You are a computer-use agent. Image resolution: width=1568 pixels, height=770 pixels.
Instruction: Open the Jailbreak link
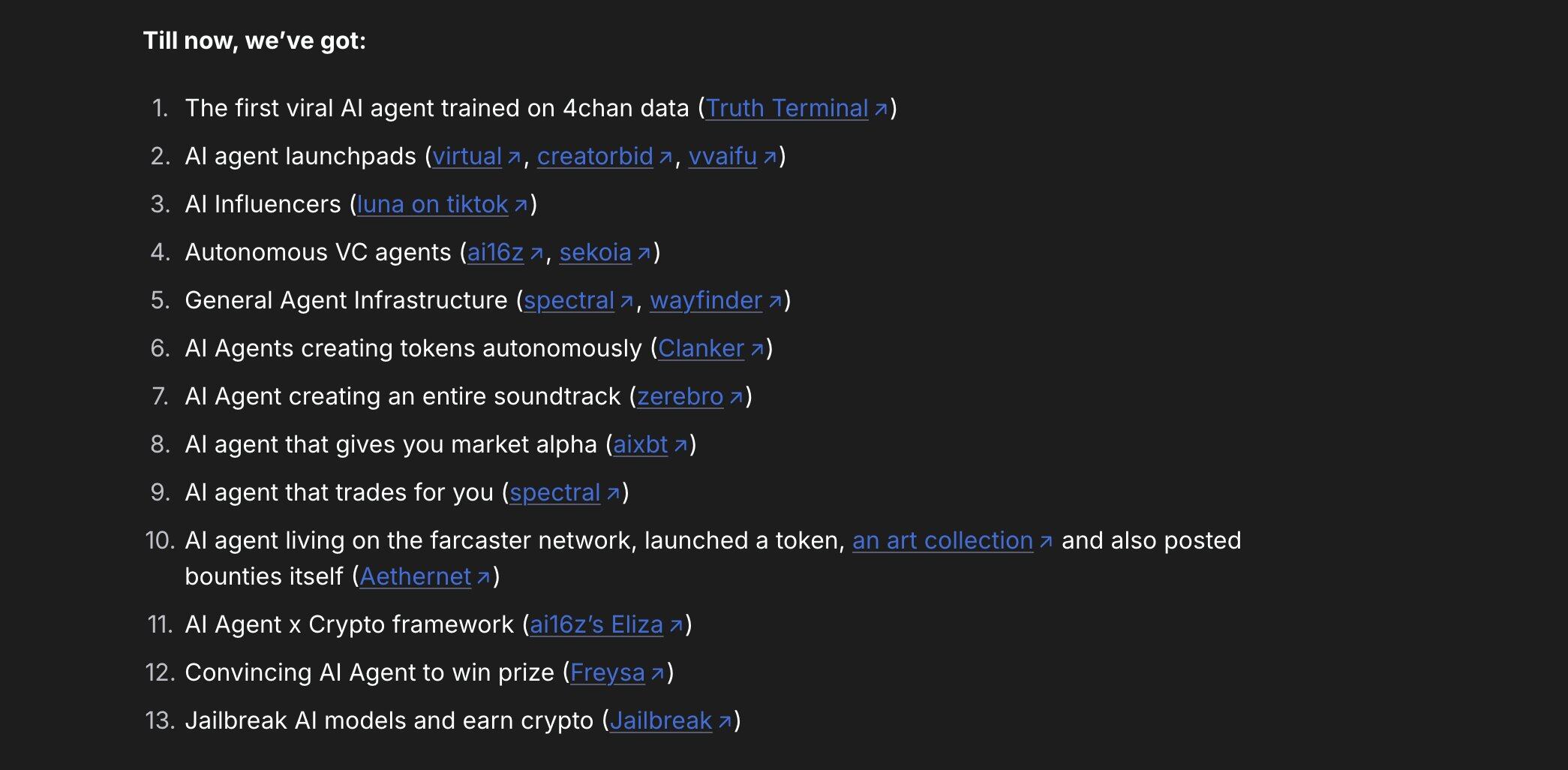(x=660, y=721)
